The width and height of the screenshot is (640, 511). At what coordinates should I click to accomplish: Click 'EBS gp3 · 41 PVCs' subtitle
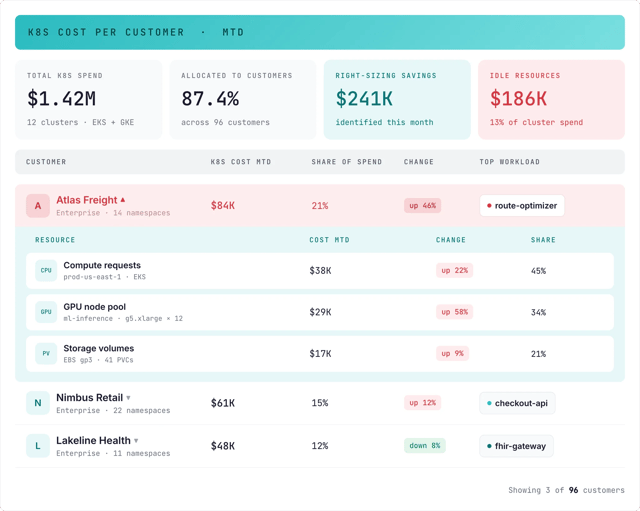click(x=98, y=360)
